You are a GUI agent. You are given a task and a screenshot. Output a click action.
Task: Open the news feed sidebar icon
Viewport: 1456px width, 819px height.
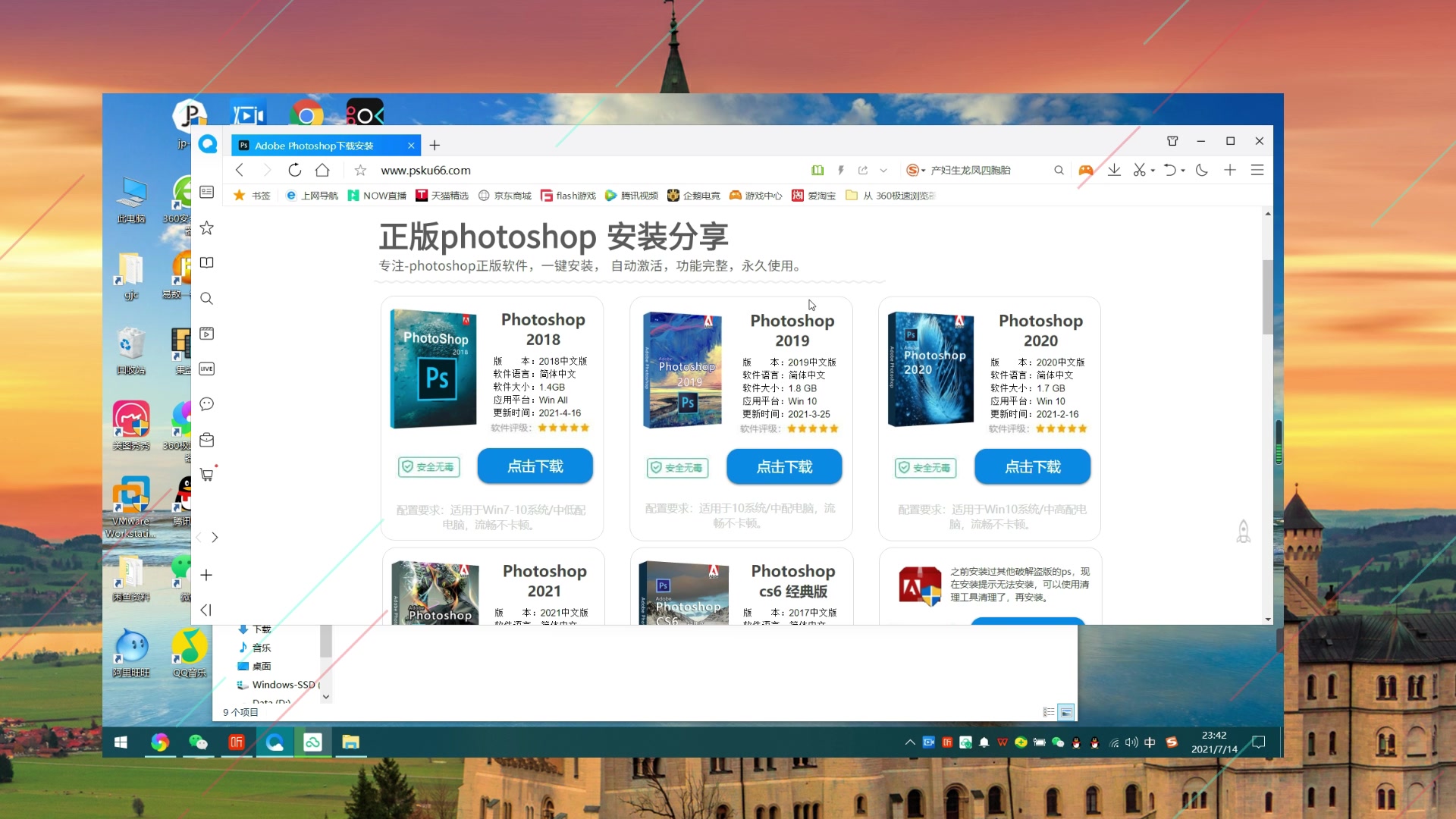[206, 192]
